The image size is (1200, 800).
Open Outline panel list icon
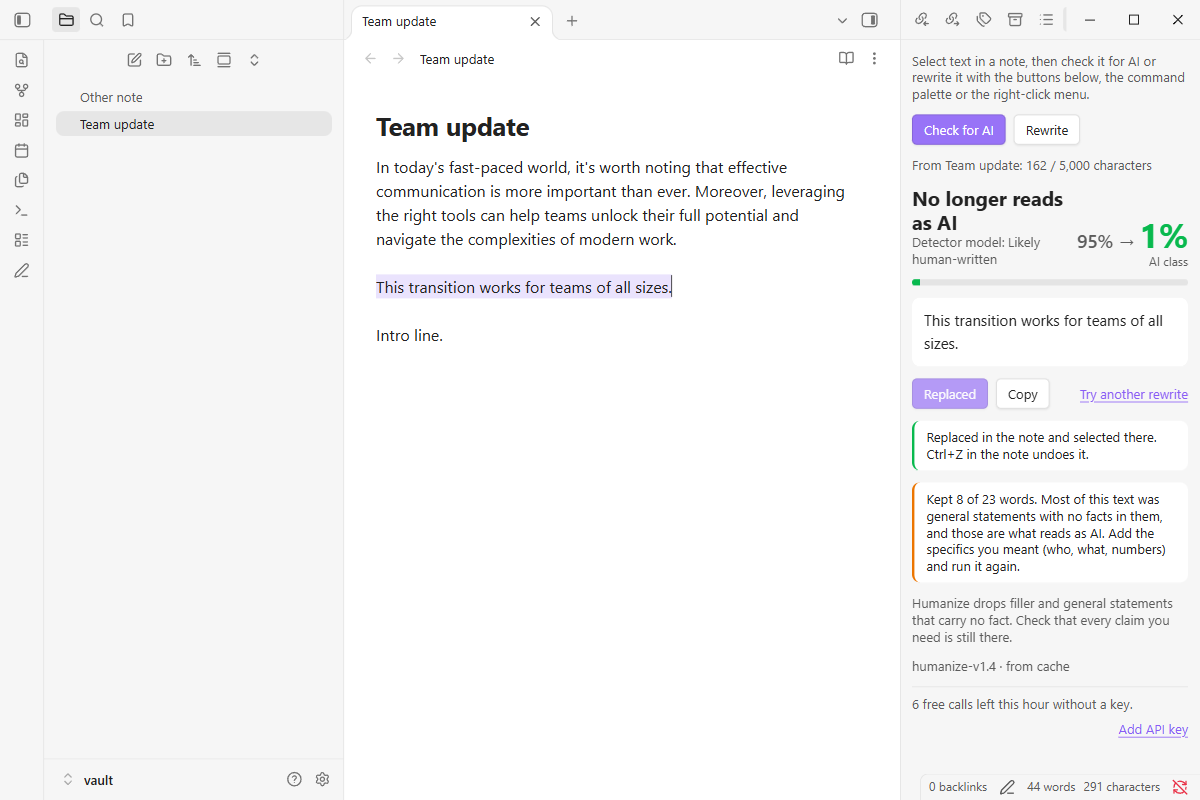click(1046, 19)
